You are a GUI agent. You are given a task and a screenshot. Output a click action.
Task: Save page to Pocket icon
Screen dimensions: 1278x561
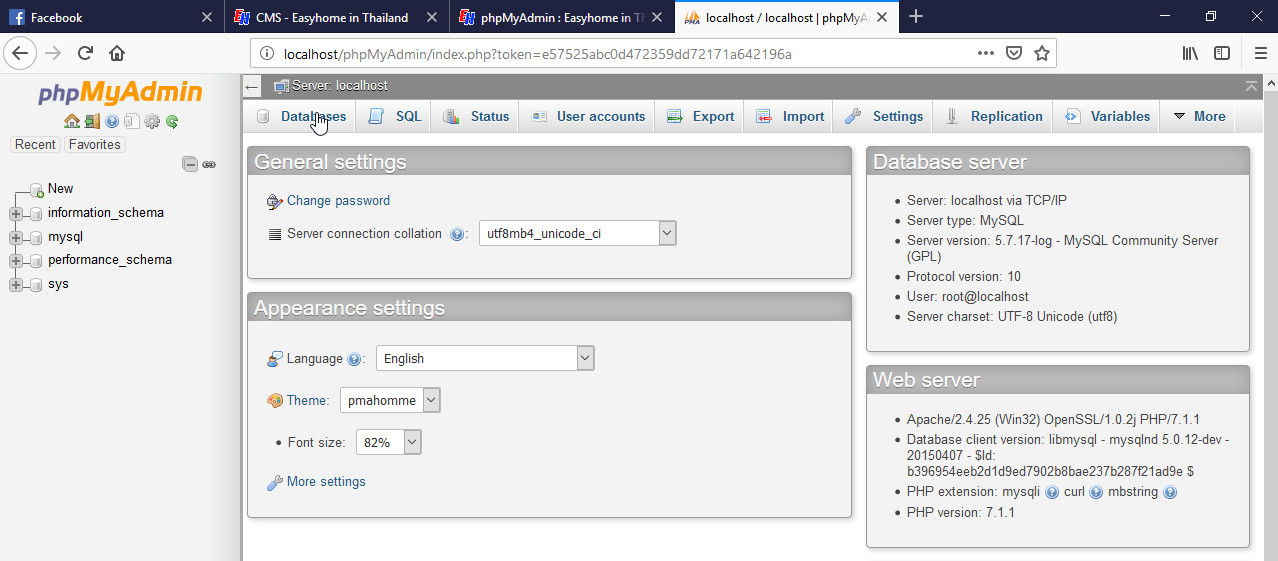click(1013, 53)
